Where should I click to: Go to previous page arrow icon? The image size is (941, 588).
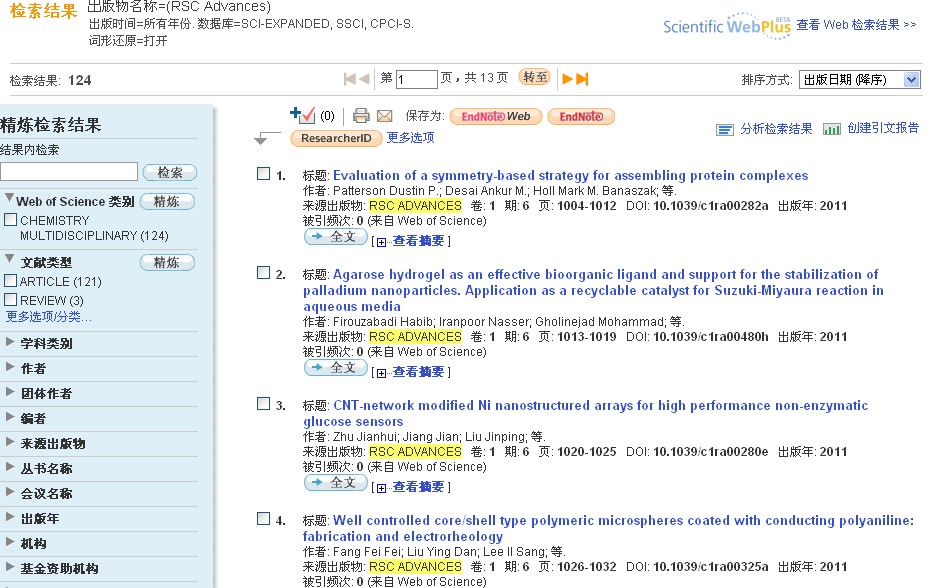[x=364, y=79]
